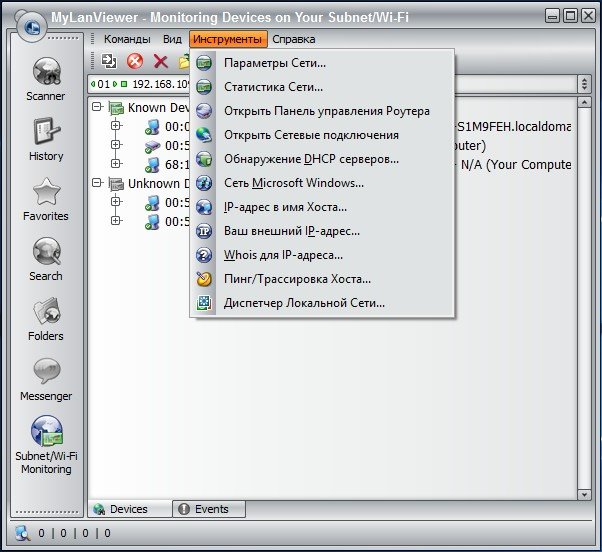Viewport: 602px width, 552px height.
Task: Click the icon beside Сеть Microsoft Windows
Action: (204, 183)
